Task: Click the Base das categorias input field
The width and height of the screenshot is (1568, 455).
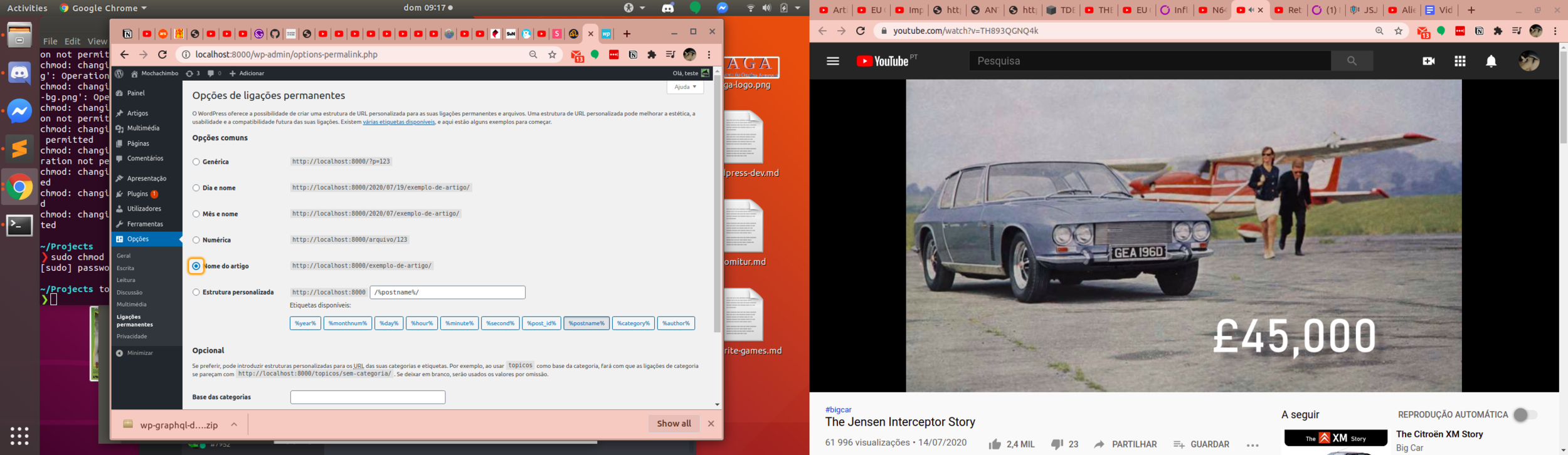Action: coord(368,397)
